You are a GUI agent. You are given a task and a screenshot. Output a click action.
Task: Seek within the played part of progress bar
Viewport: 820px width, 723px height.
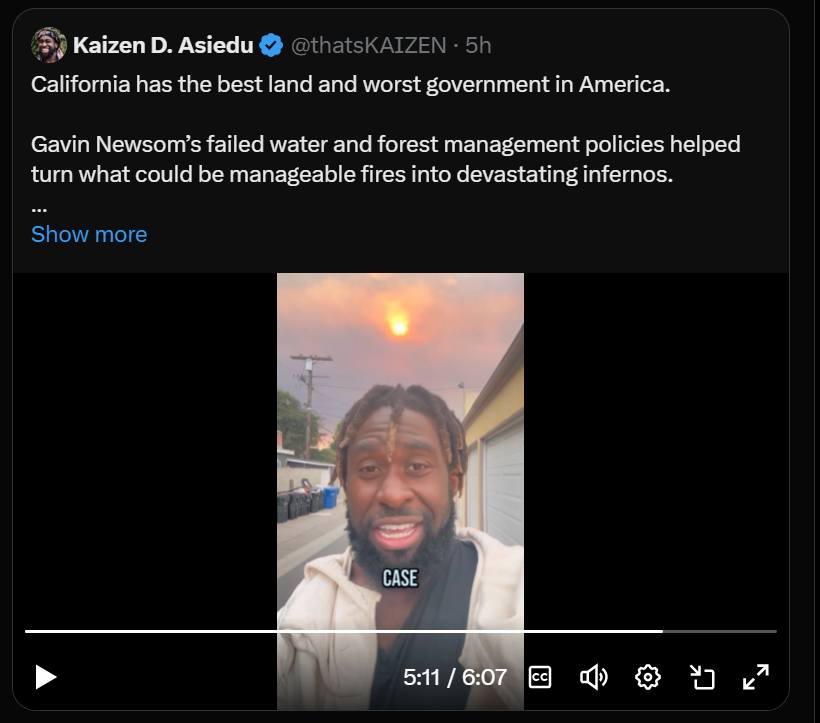(340, 631)
